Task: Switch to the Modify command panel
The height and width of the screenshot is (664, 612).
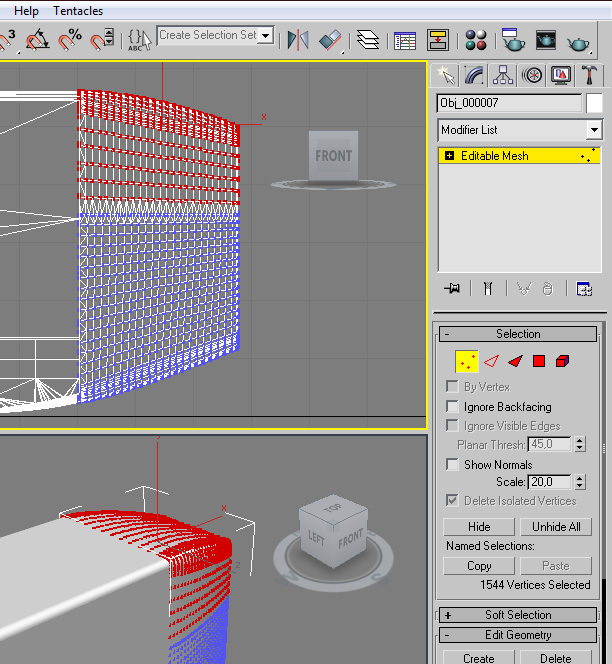Action: [474, 75]
